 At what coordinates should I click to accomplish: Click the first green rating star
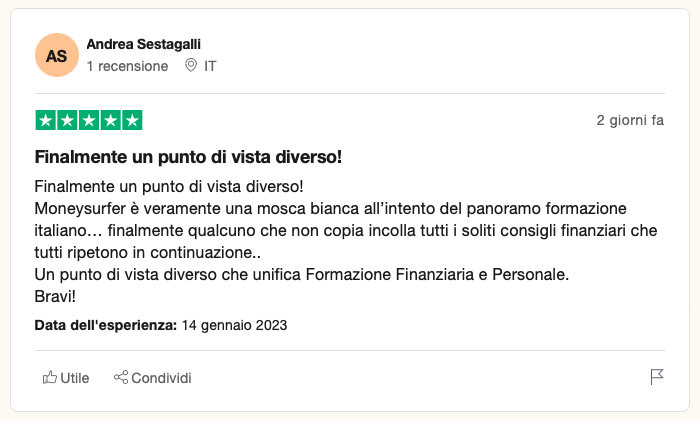coord(46,120)
